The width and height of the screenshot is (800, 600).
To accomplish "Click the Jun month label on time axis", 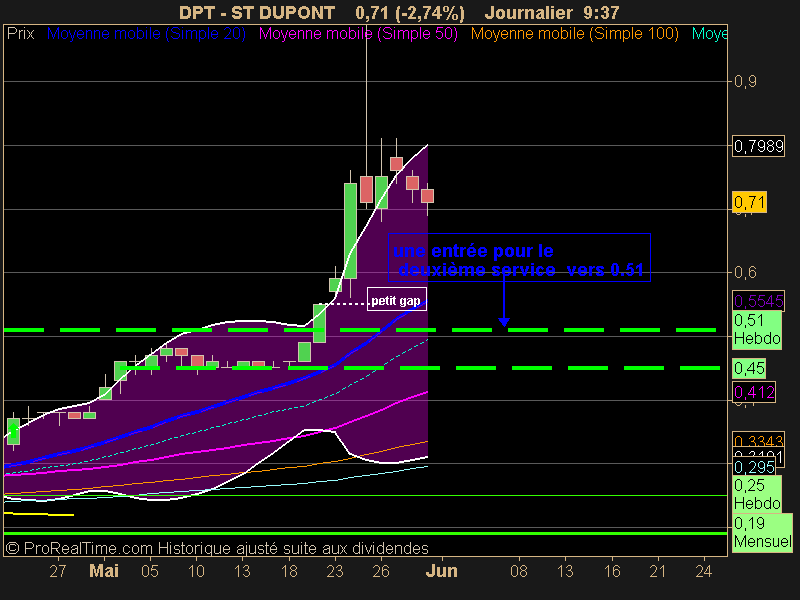I will point(441,570).
